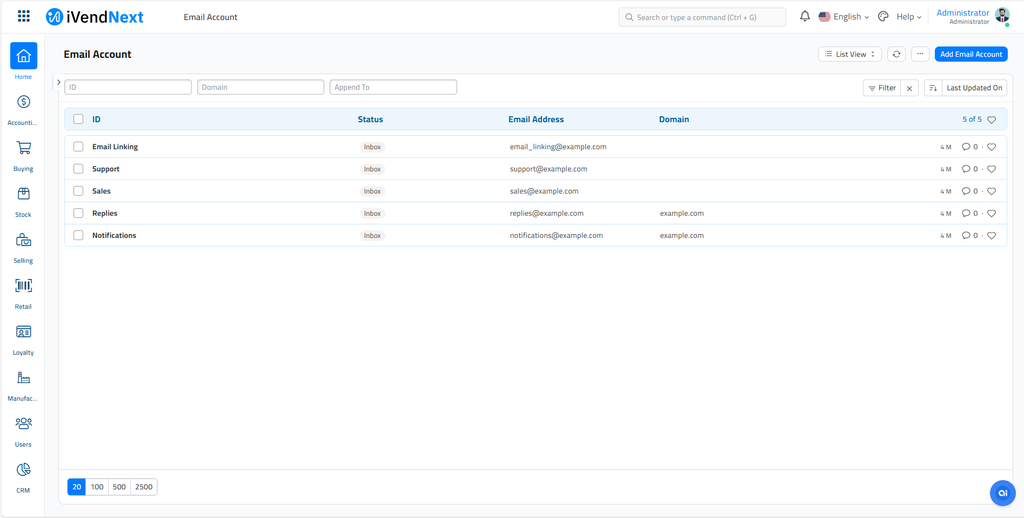Click the notifications bell icon

(x=805, y=17)
